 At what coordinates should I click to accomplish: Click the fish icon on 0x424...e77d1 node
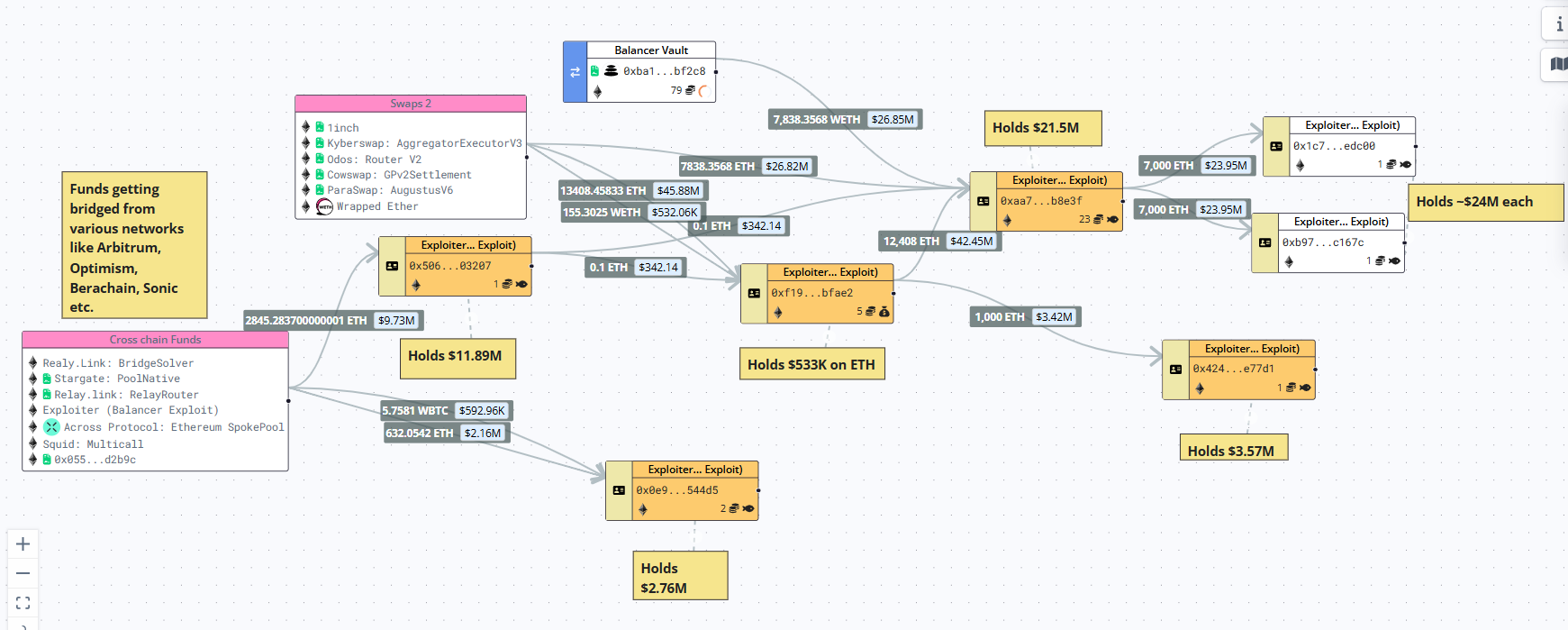point(1305,388)
